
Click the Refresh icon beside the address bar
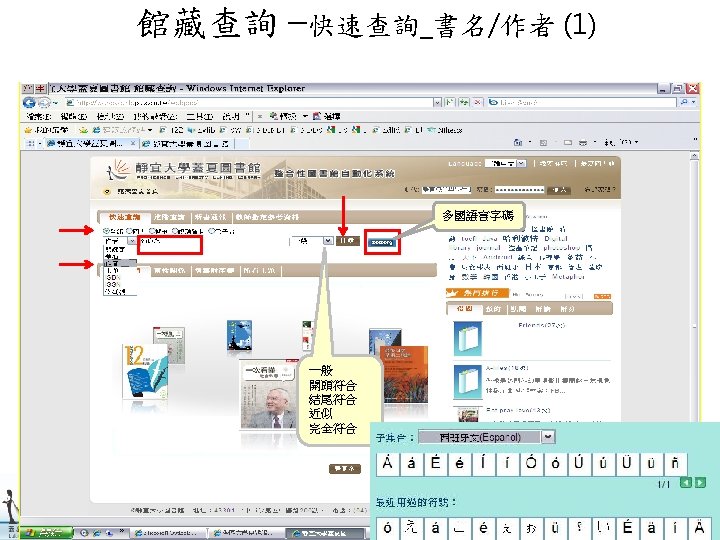(x=464, y=102)
